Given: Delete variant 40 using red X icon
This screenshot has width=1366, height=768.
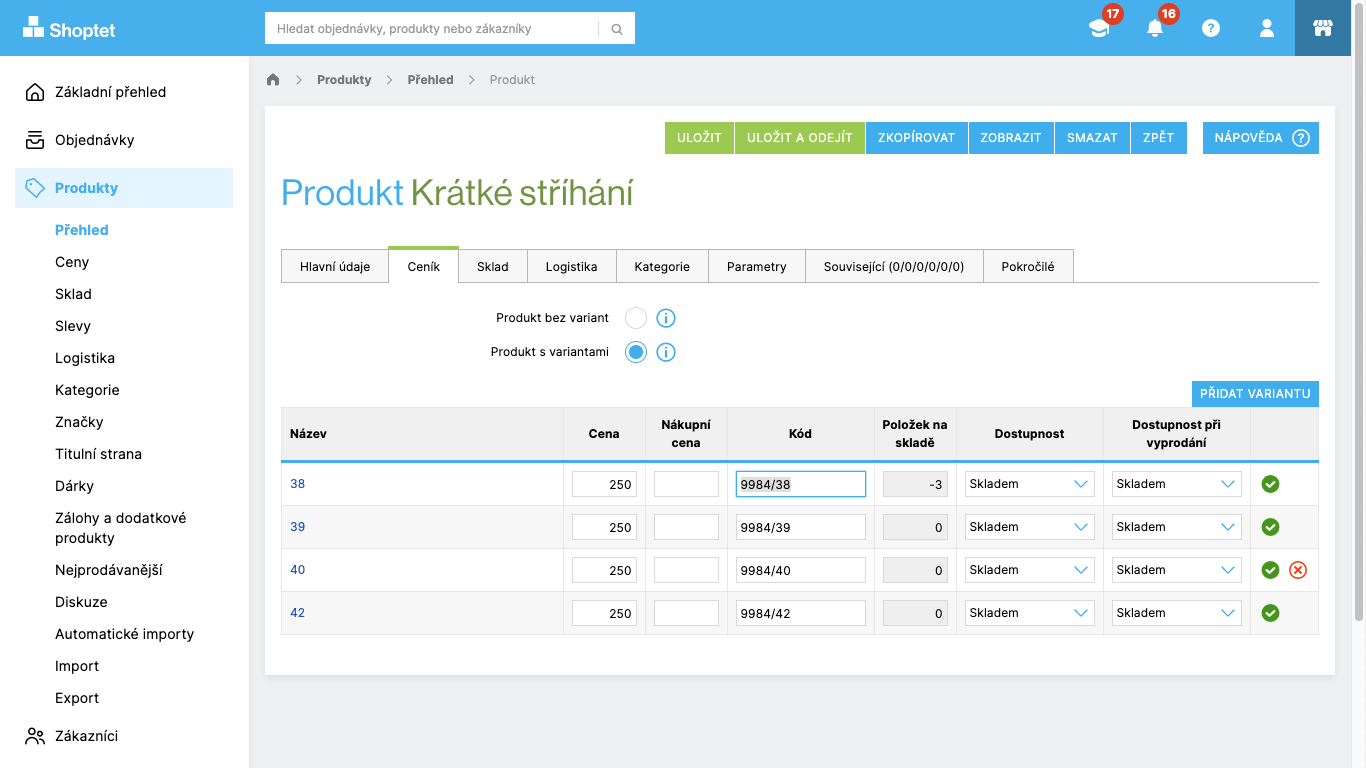Looking at the screenshot, I should tap(1298, 570).
